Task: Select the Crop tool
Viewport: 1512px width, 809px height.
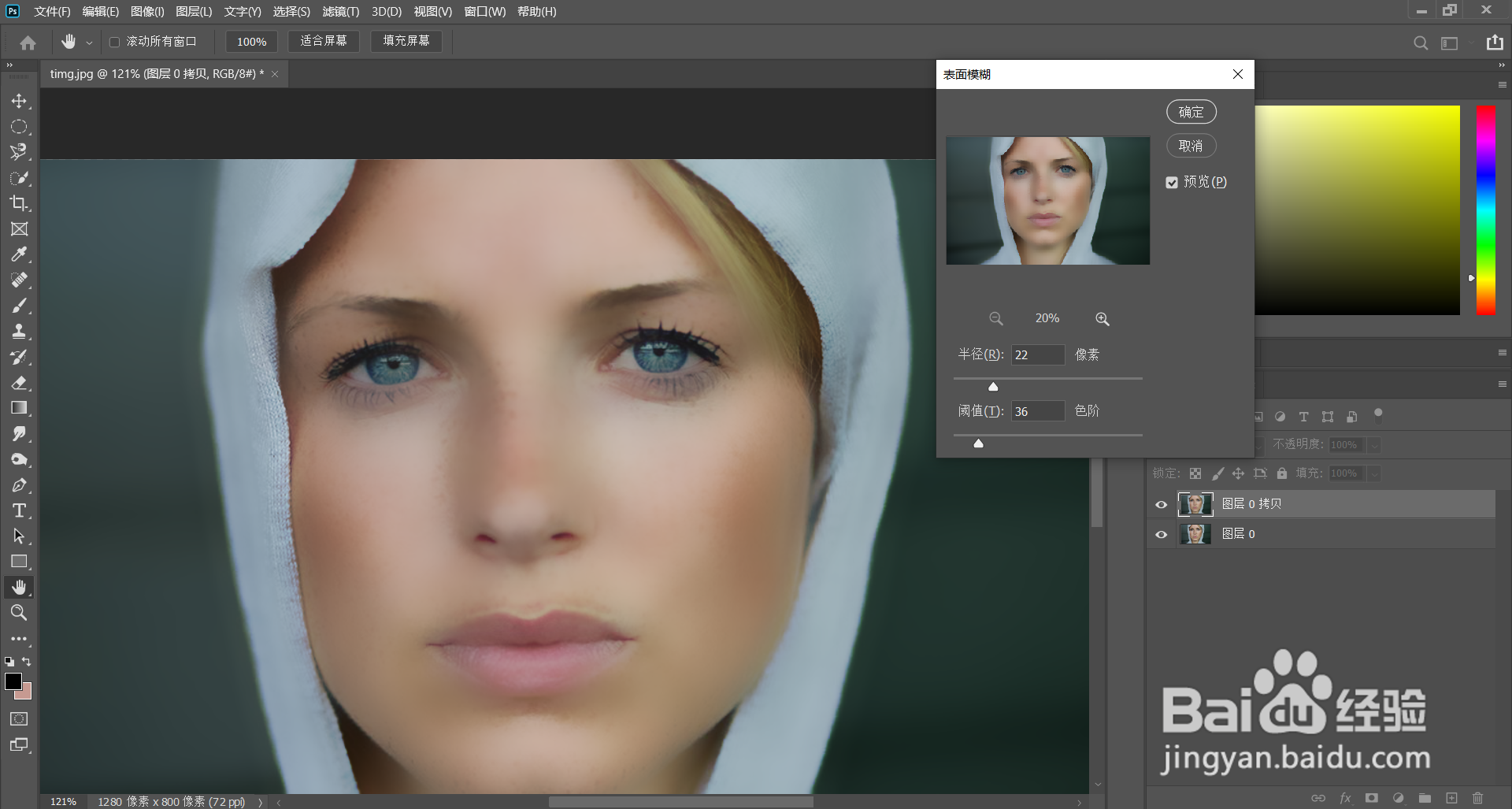Action: pyautogui.click(x=19, y=203)
